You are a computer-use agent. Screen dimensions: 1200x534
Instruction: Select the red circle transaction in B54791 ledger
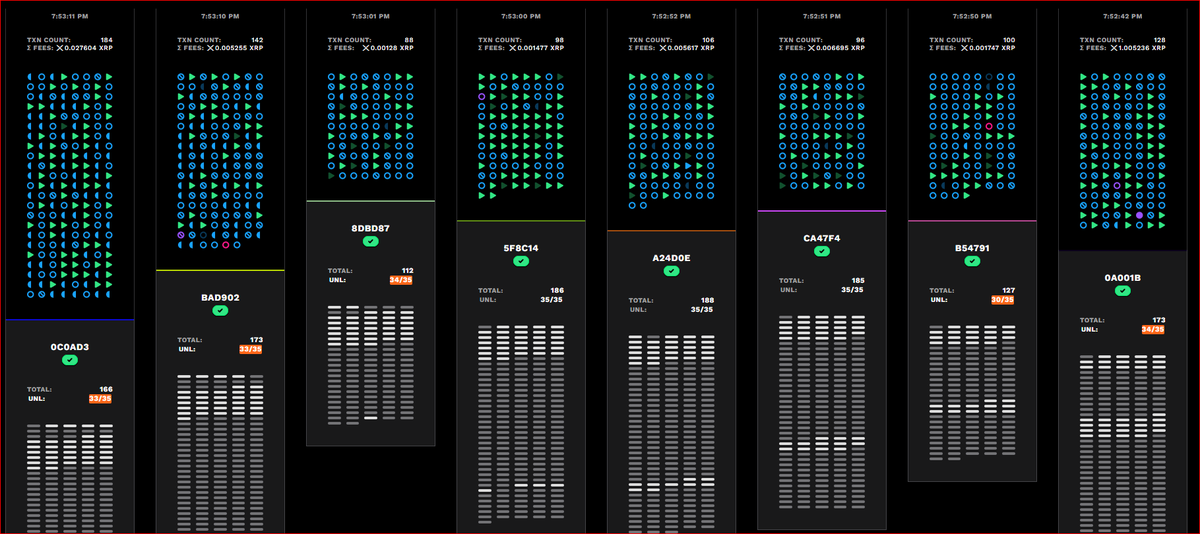988,127
